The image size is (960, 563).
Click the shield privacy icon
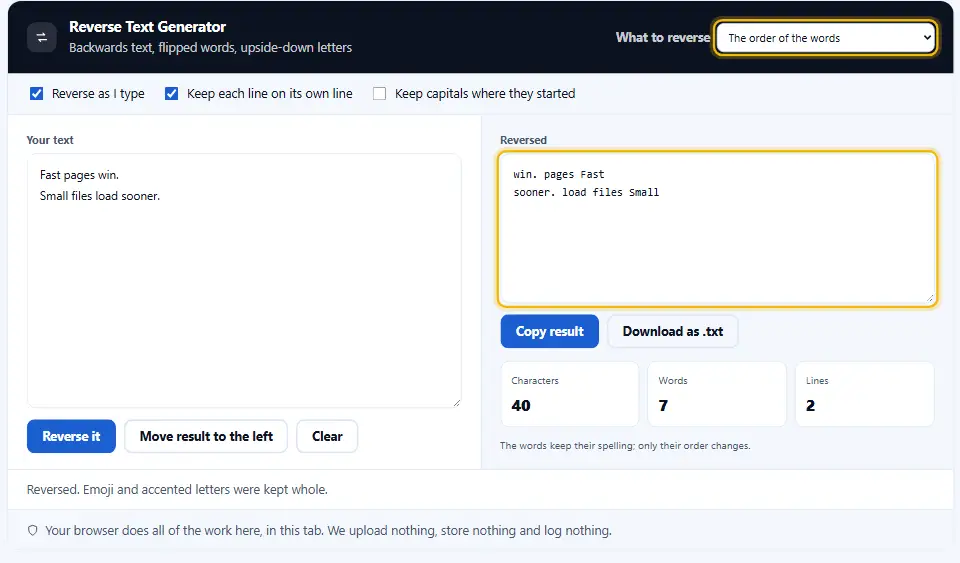33,531
